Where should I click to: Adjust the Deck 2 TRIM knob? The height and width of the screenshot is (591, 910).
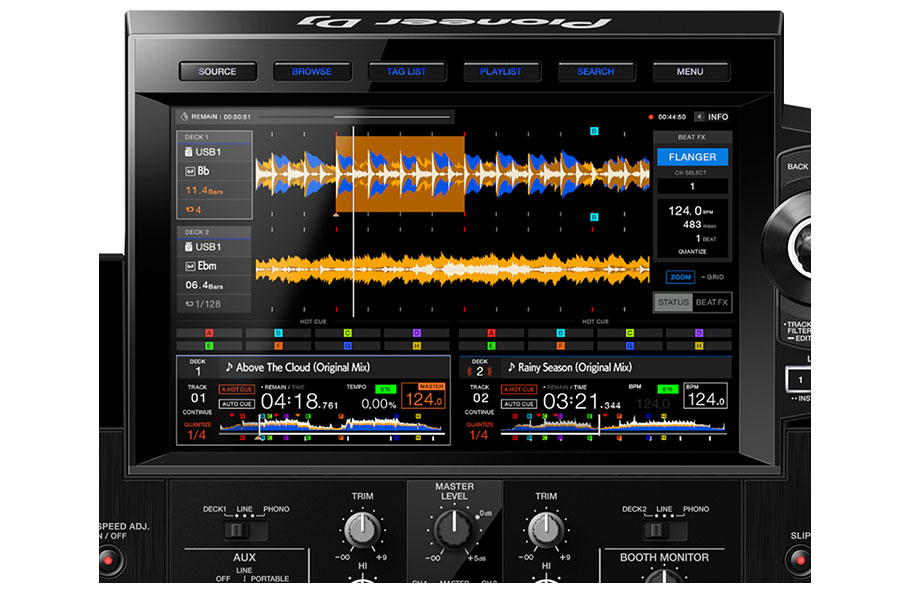(x=546, y=529)
